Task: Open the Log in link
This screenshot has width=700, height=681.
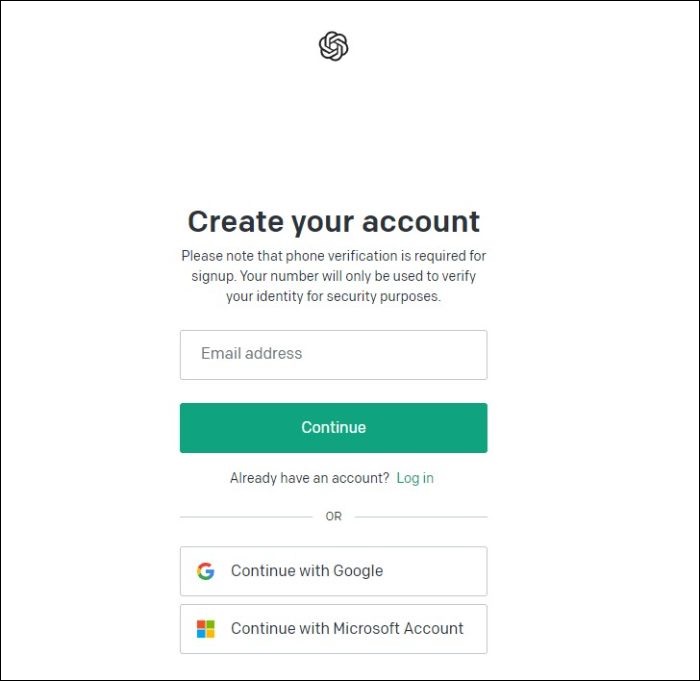Action: pyautogui.click(x=415, y=478)
